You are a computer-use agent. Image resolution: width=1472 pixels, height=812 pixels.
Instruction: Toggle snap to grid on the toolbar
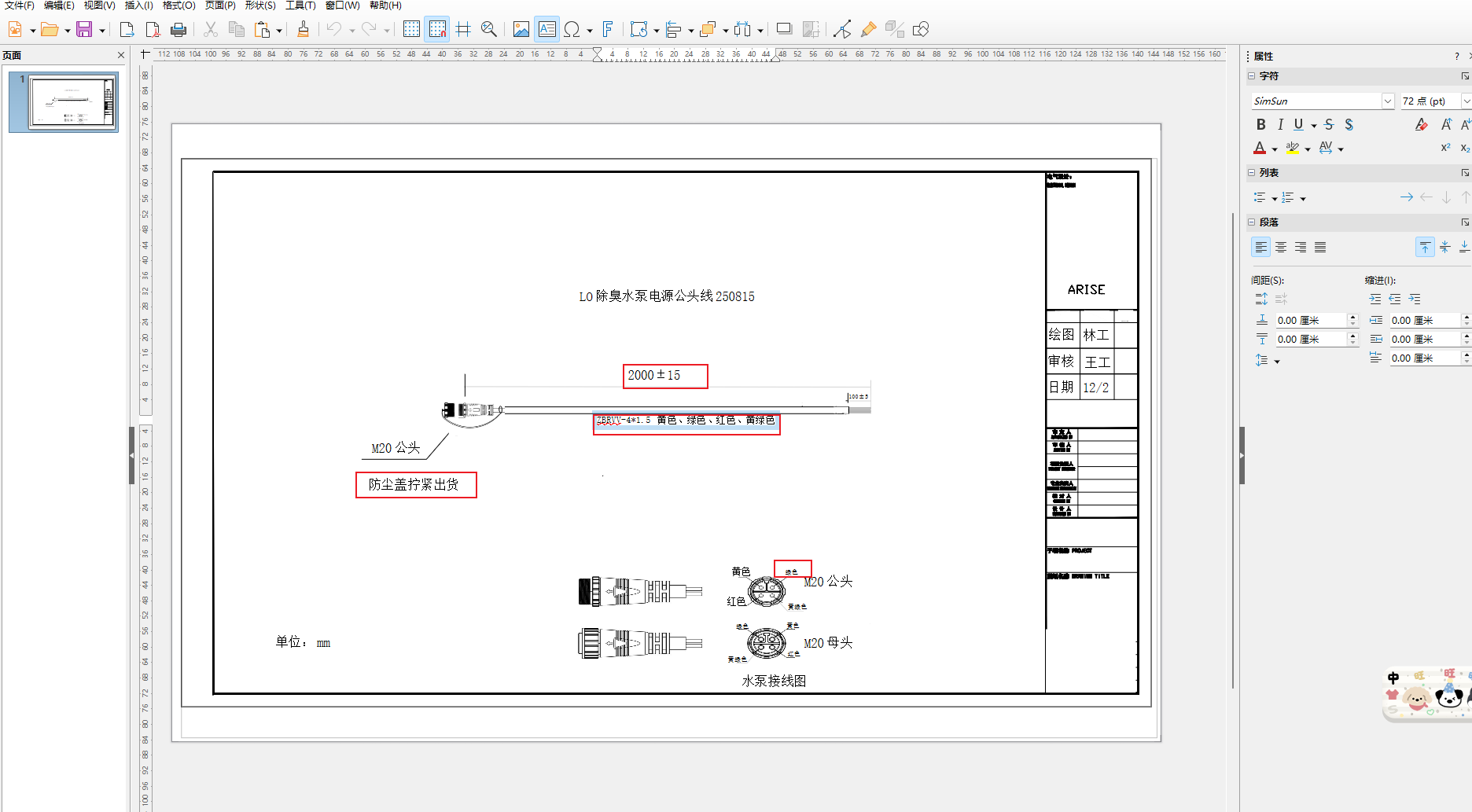[x=437, y=29]
